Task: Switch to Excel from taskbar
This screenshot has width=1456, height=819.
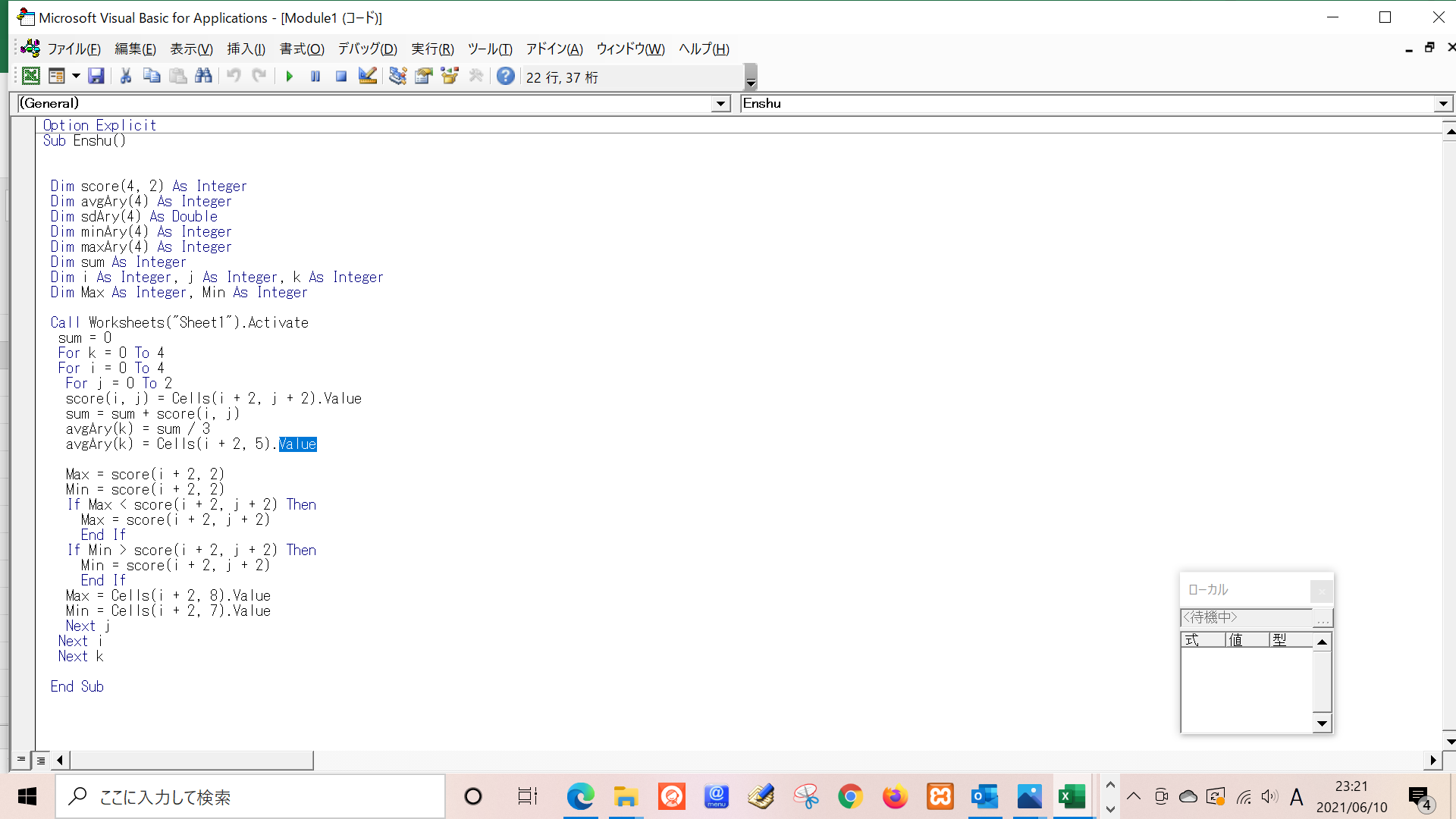Action: point(1072,796)
